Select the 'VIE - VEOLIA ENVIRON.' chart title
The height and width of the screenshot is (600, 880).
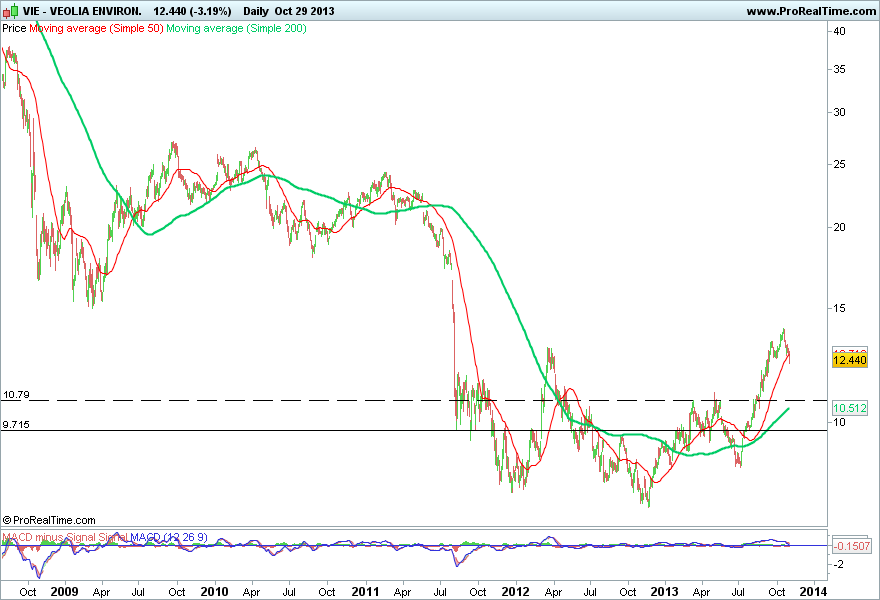coord(82,11)
